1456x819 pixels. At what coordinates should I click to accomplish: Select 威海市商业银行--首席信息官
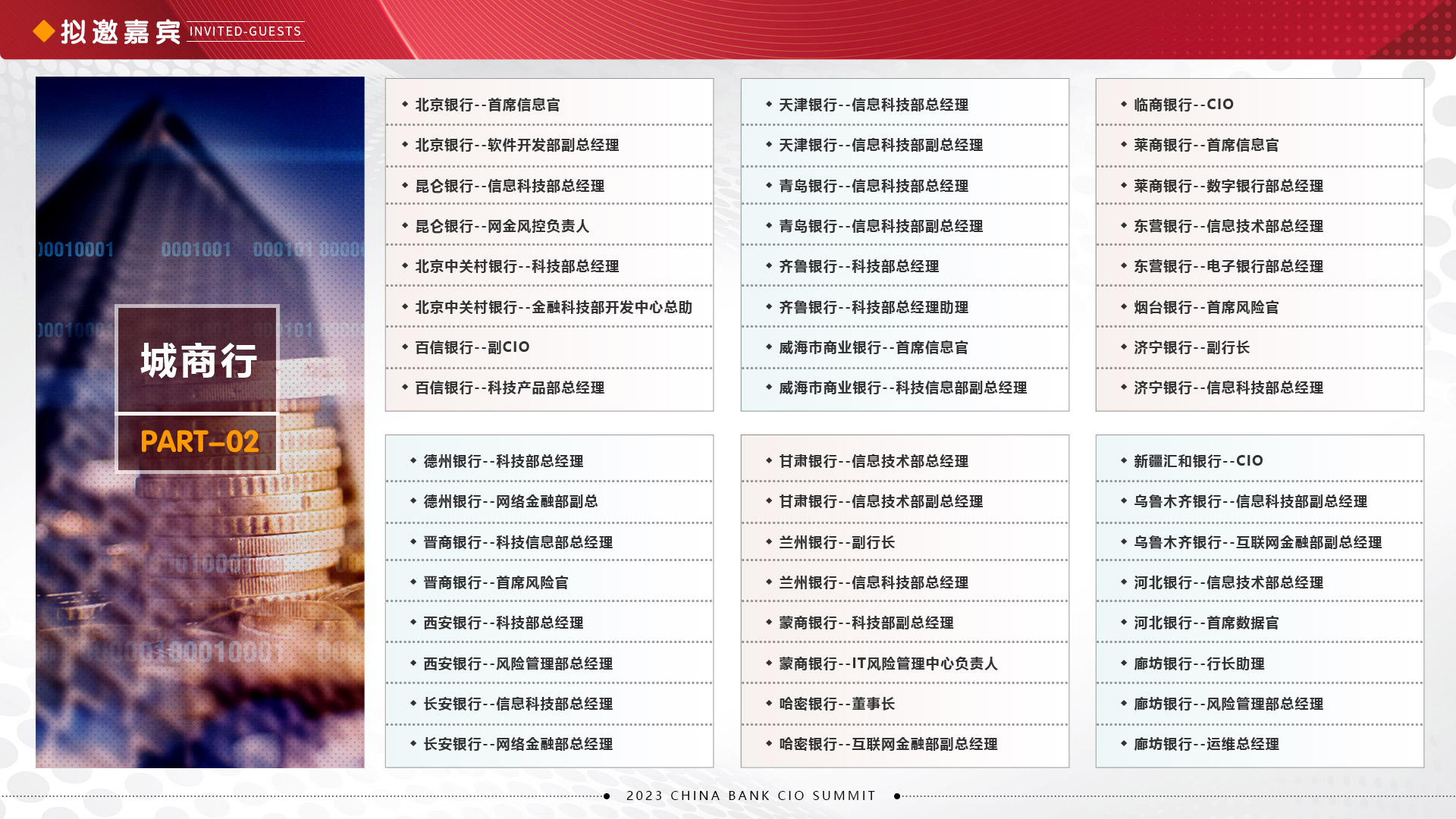pyautogui.click(x=874, y=347)
